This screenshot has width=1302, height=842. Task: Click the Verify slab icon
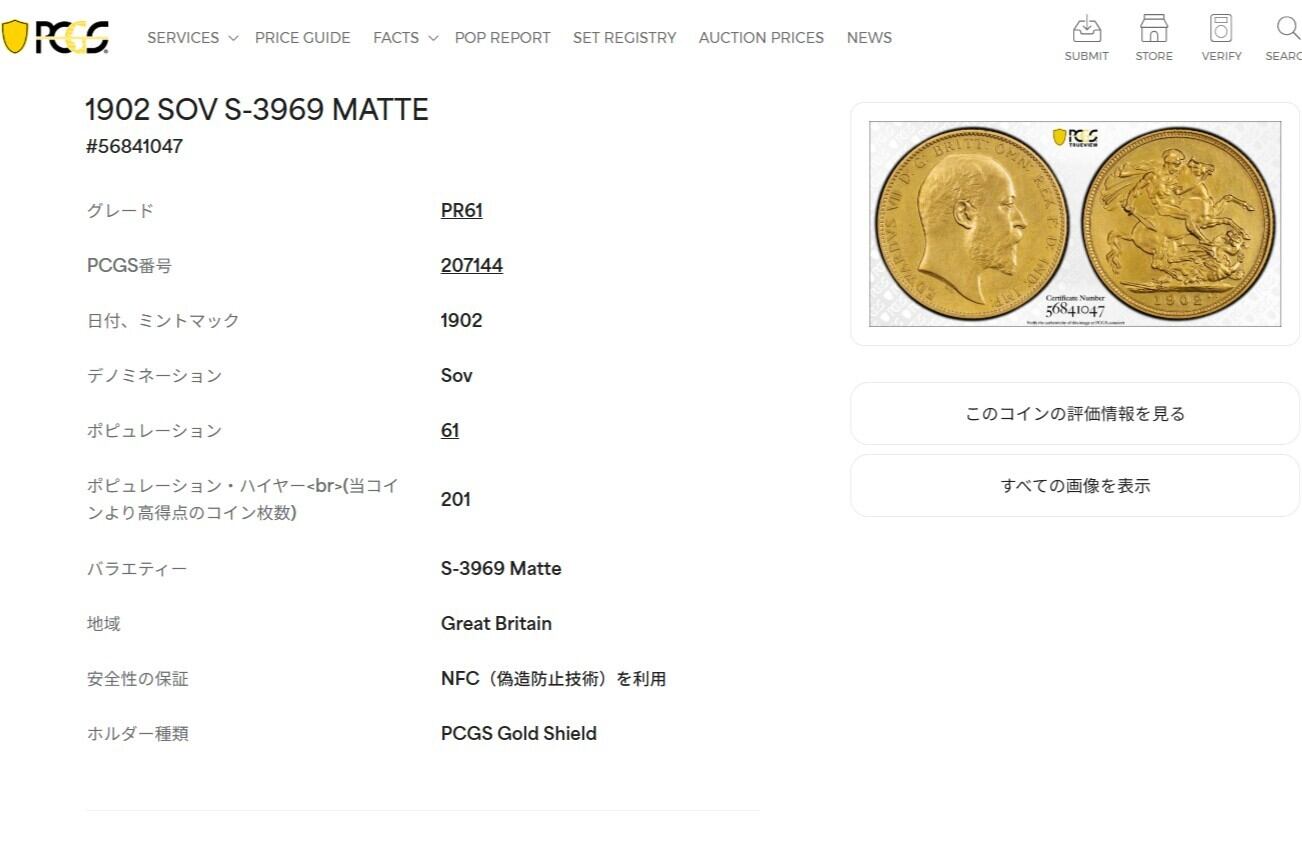coord(1221,28)
